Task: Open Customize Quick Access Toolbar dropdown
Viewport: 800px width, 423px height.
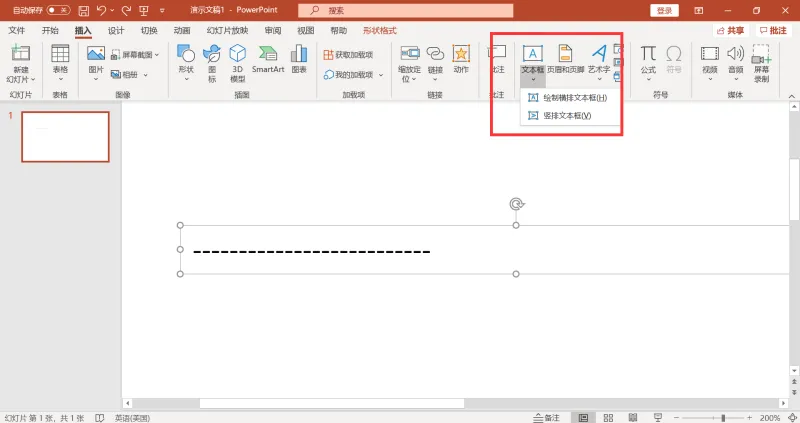Action: tap(162, 10)
